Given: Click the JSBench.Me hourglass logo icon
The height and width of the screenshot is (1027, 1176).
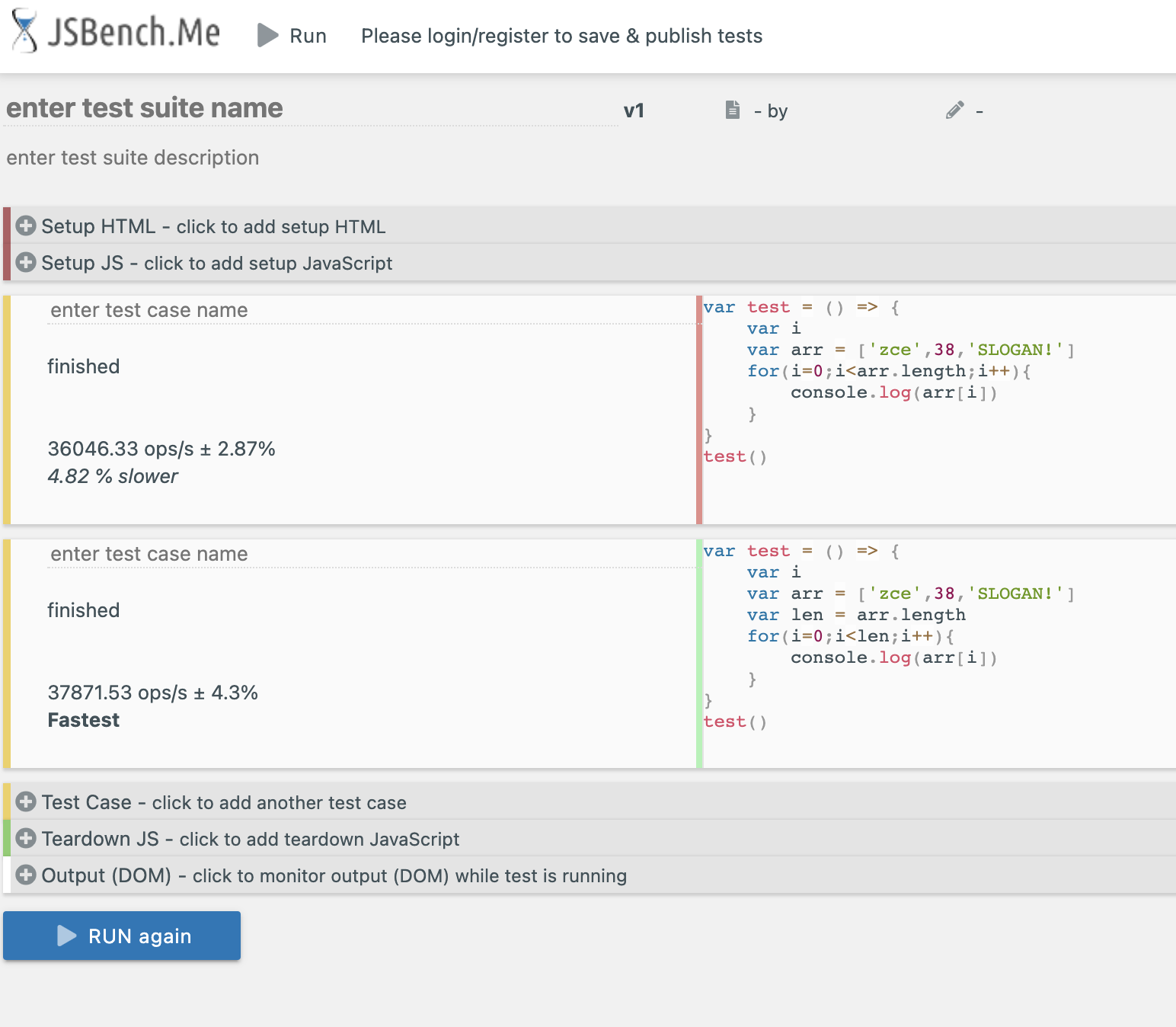Looking at the screenshot, I should click(x=24, y=32).
